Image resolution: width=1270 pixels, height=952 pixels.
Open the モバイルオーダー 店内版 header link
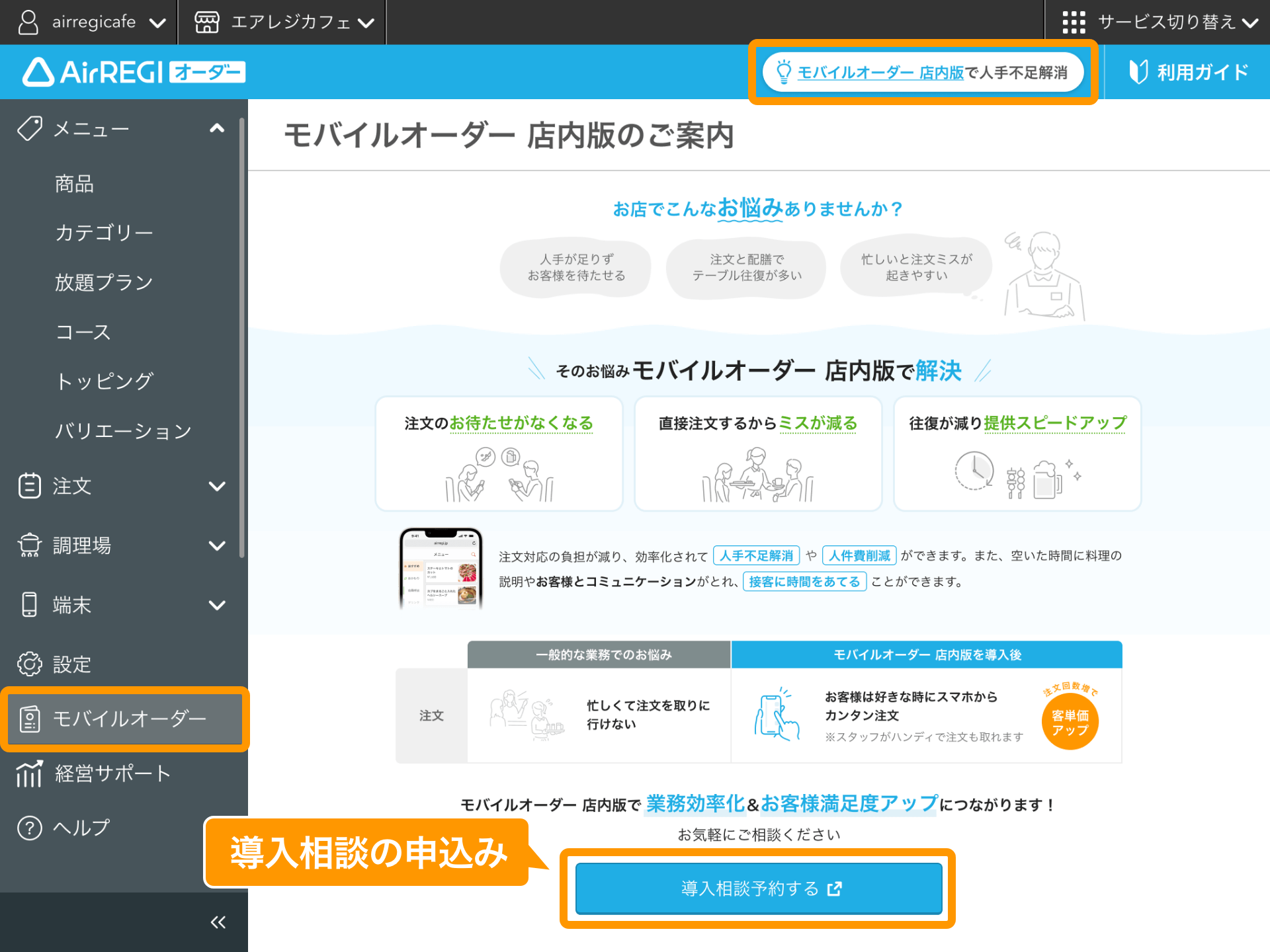pyautogui.click(x=880, y=72)
